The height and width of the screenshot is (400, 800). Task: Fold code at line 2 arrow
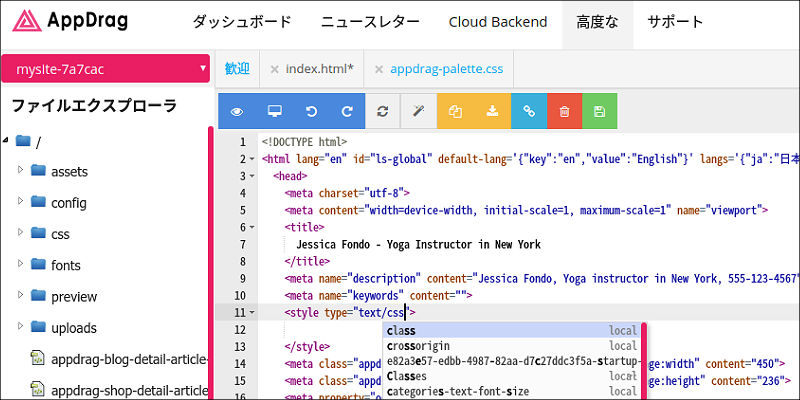coord(252,159)
